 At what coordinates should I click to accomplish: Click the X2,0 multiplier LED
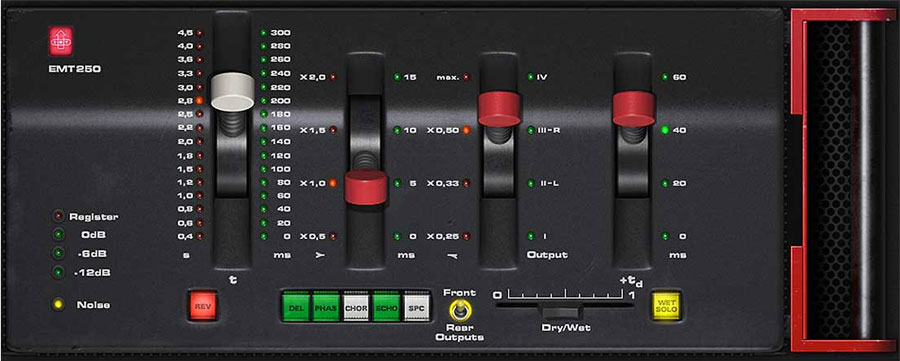point(333,77)
